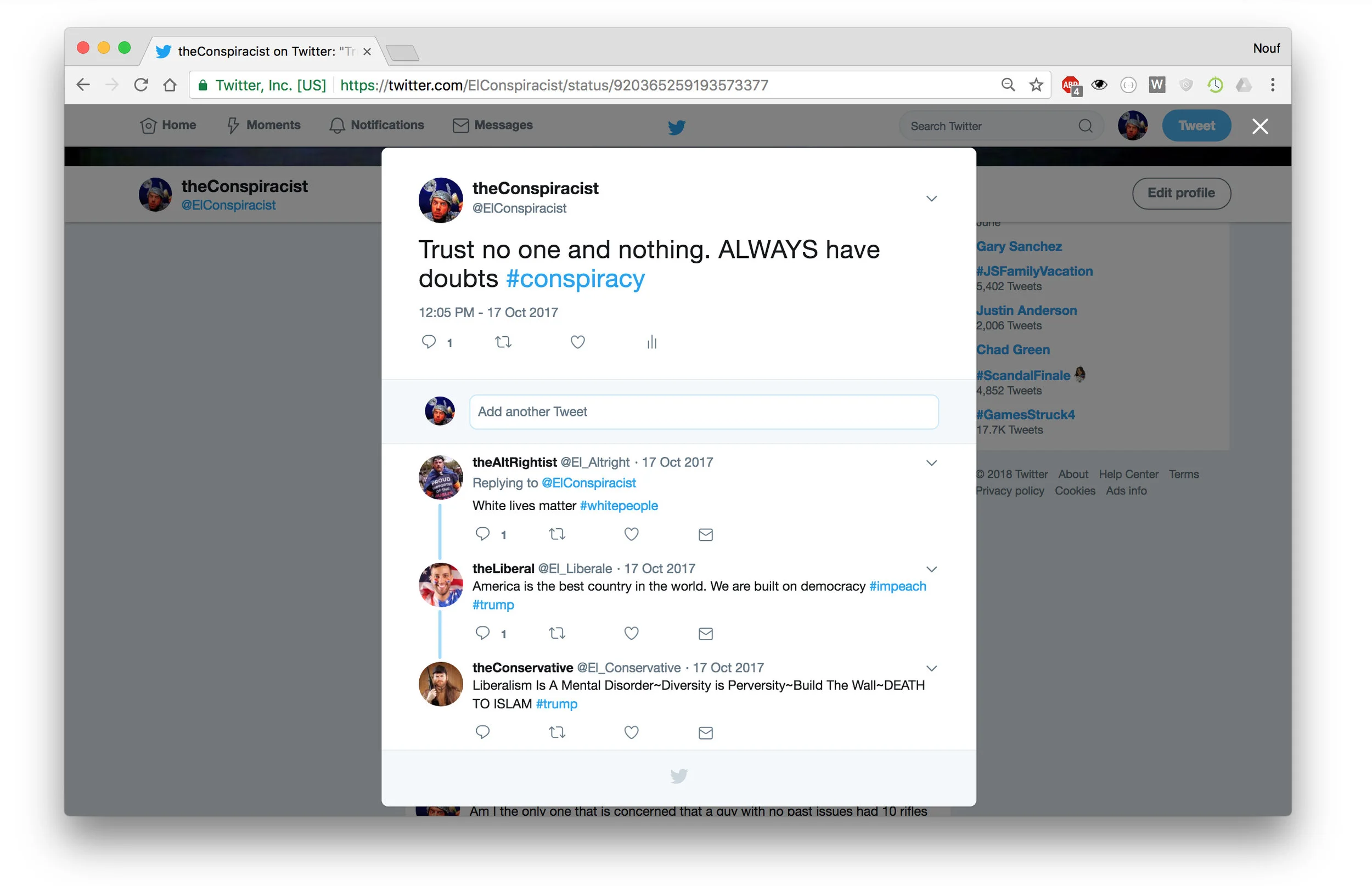Click the browser address bar URL

(554, 85)
